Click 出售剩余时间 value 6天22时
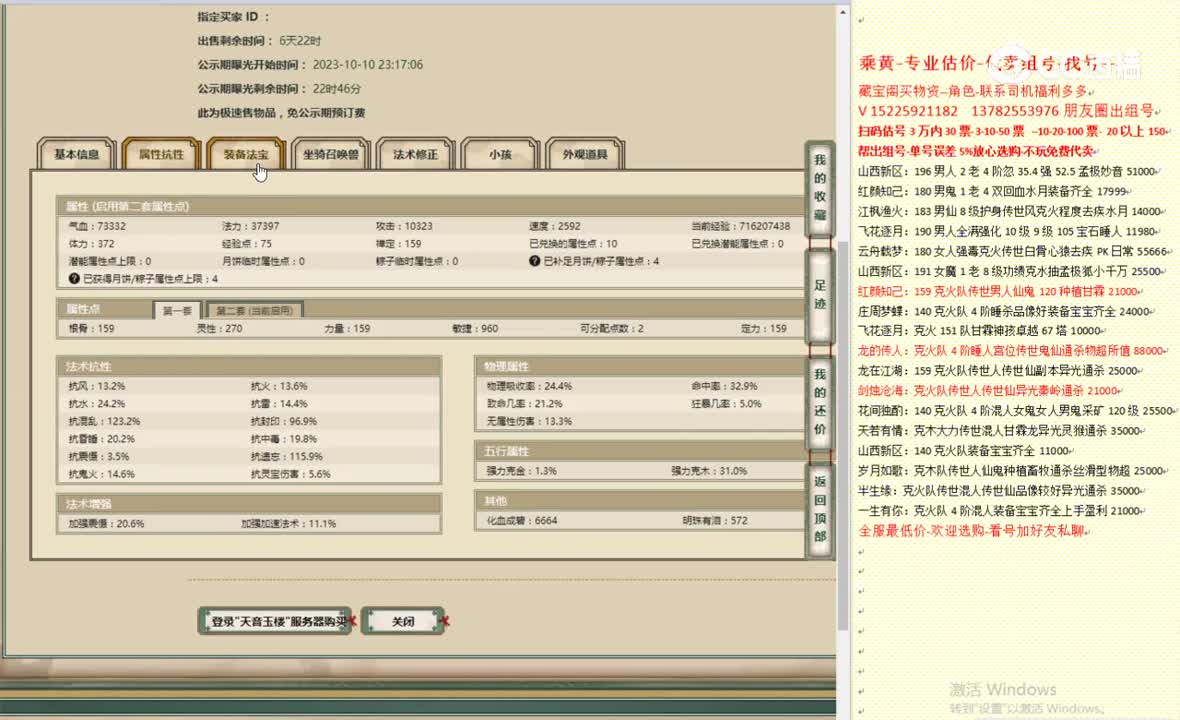Image resolution: width=1180 pixels, height=720 pixels. (x=300, y=41)
